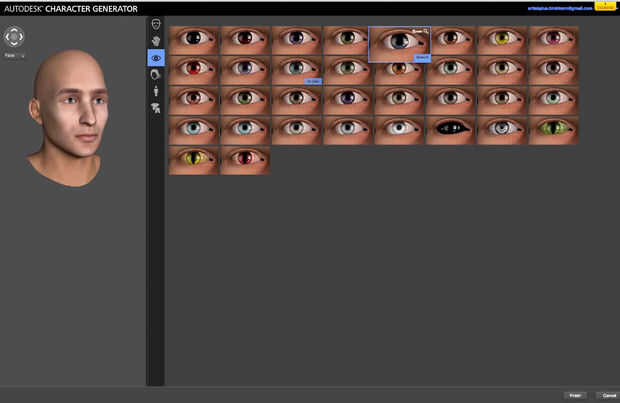Choose the bright red iris eye
The width and height of the screenshot is (620, 403).
193,70
